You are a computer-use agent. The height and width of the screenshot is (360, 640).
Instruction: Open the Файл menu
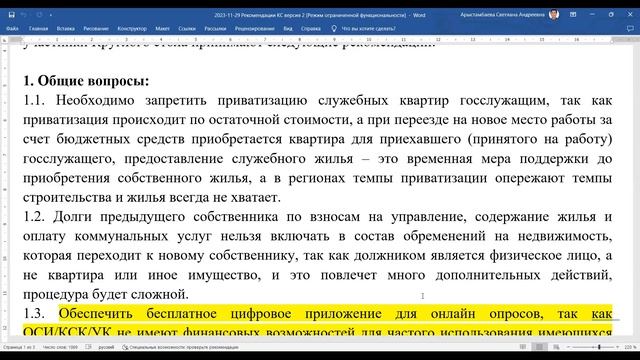(12, 29)
